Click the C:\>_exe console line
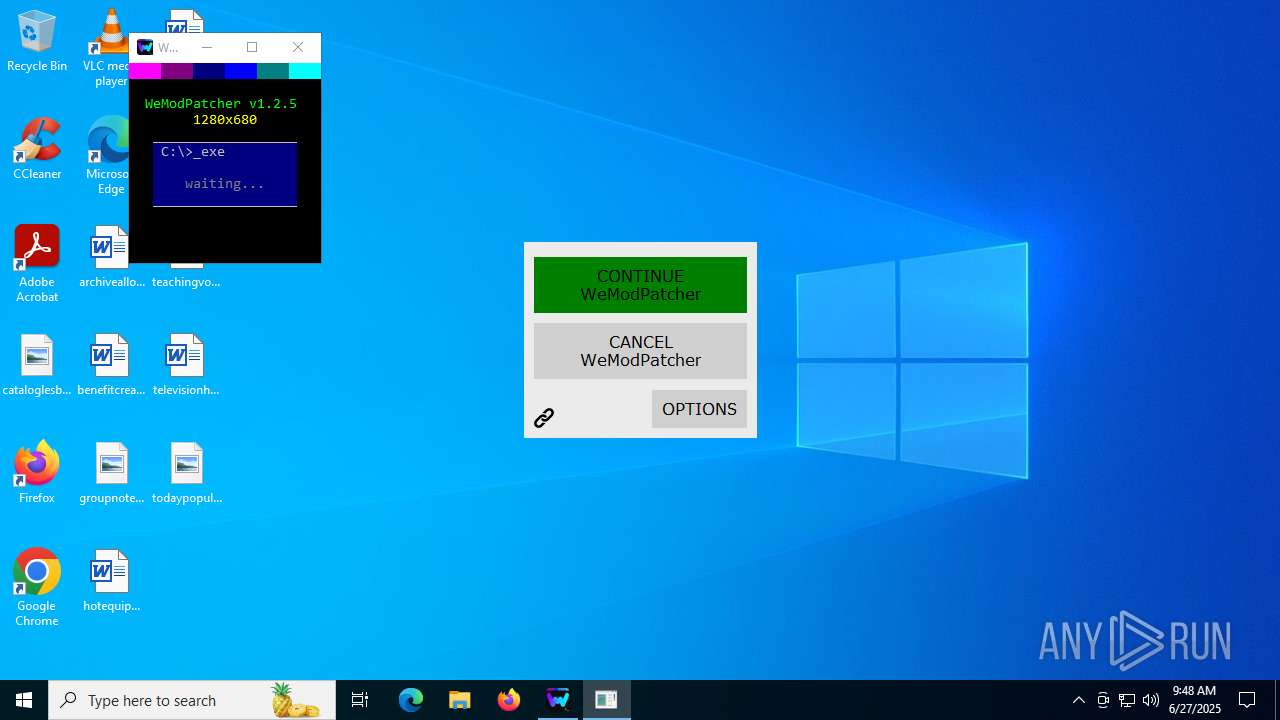The image size is (1280, 720). pyautogui.click(x=193, y=152)
